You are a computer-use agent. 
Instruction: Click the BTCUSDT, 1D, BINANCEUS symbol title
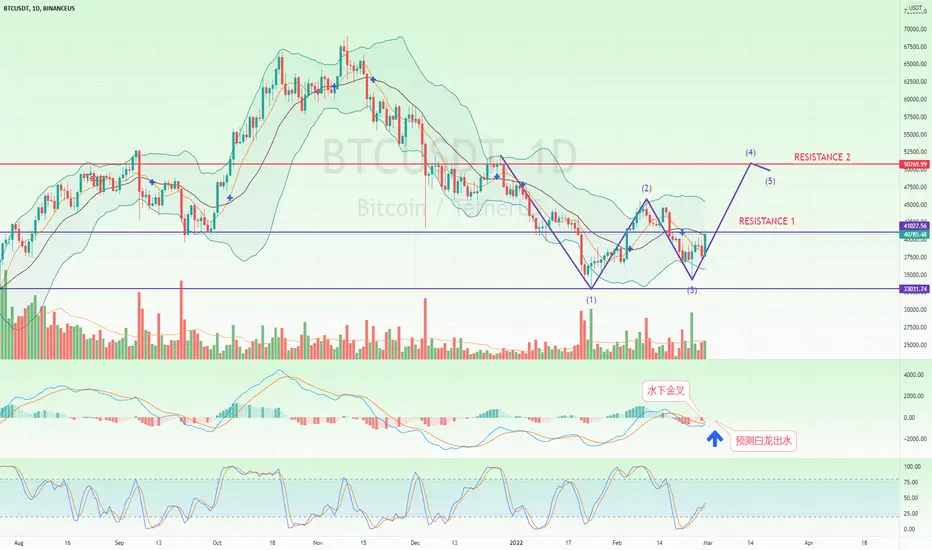[39, 8]
